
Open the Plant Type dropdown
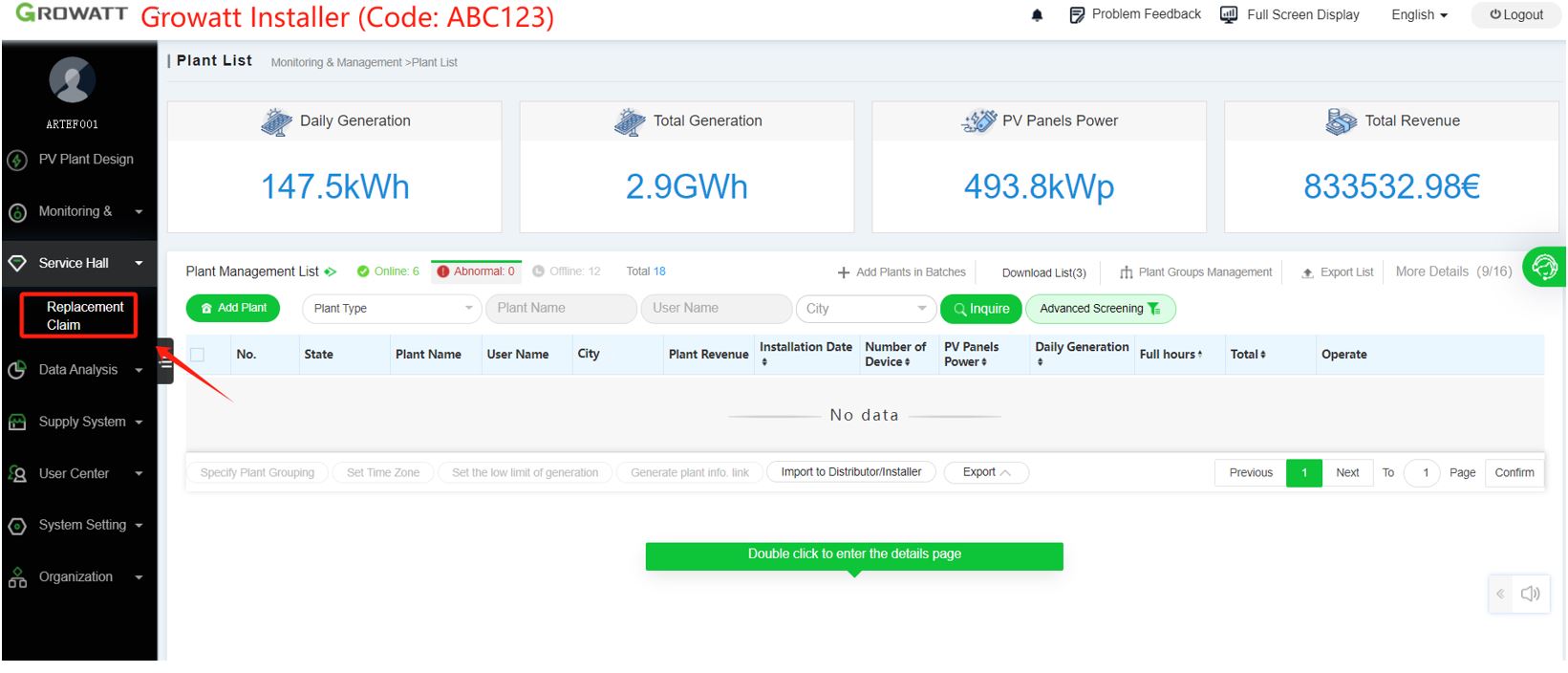392,309
